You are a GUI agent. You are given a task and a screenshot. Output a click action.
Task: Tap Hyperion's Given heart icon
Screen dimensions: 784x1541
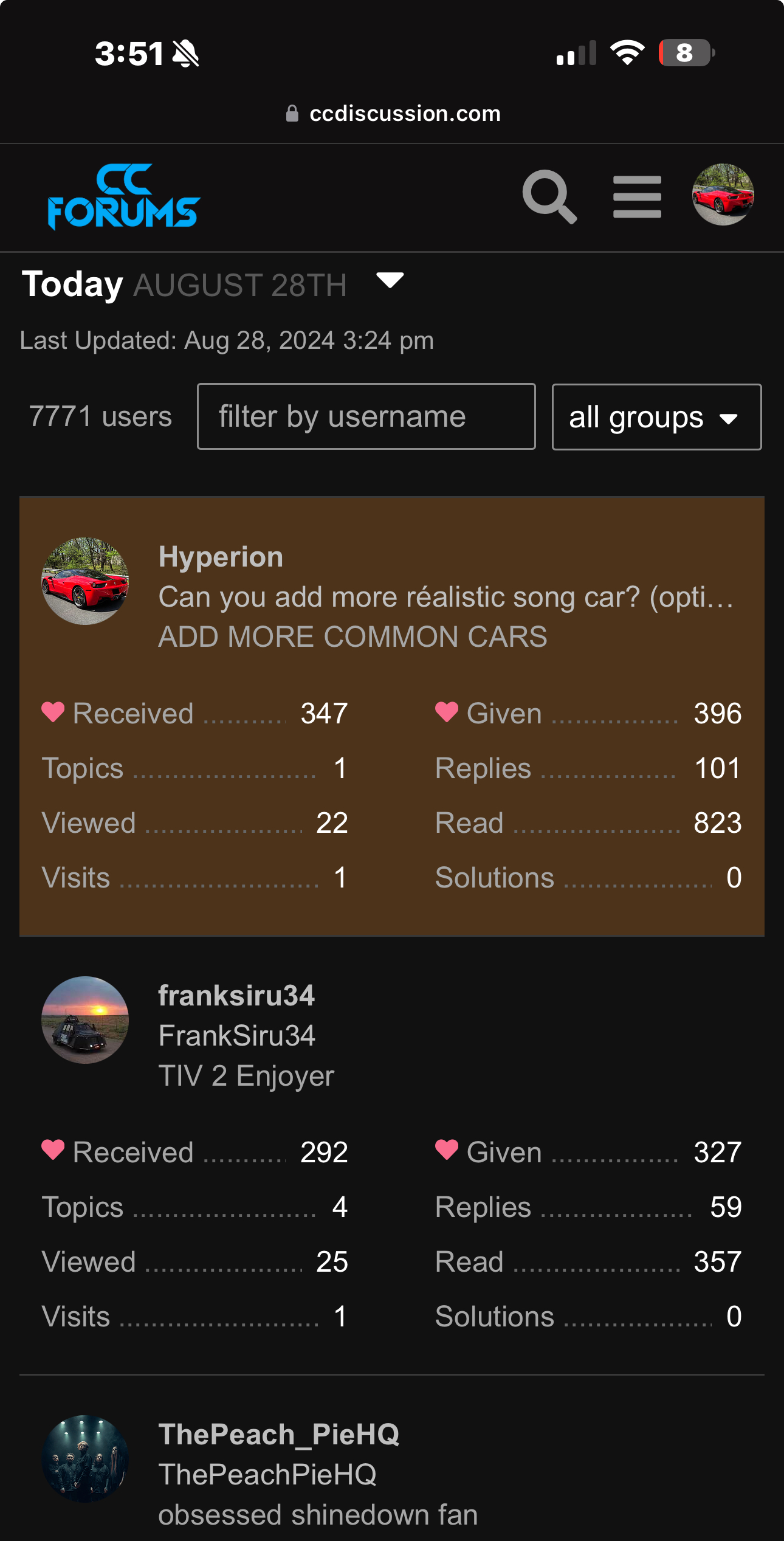pyautogui.click(x=447, y=712)
